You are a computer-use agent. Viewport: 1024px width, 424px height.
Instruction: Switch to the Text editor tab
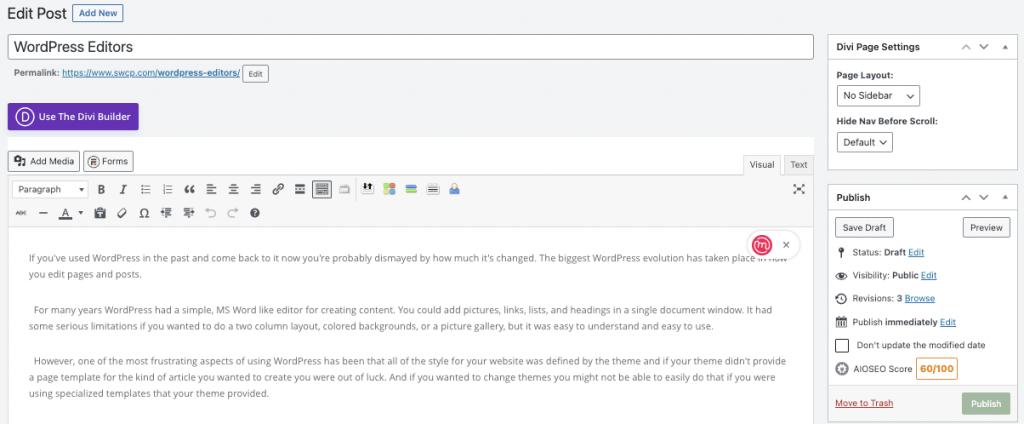[x=798, y=165]
